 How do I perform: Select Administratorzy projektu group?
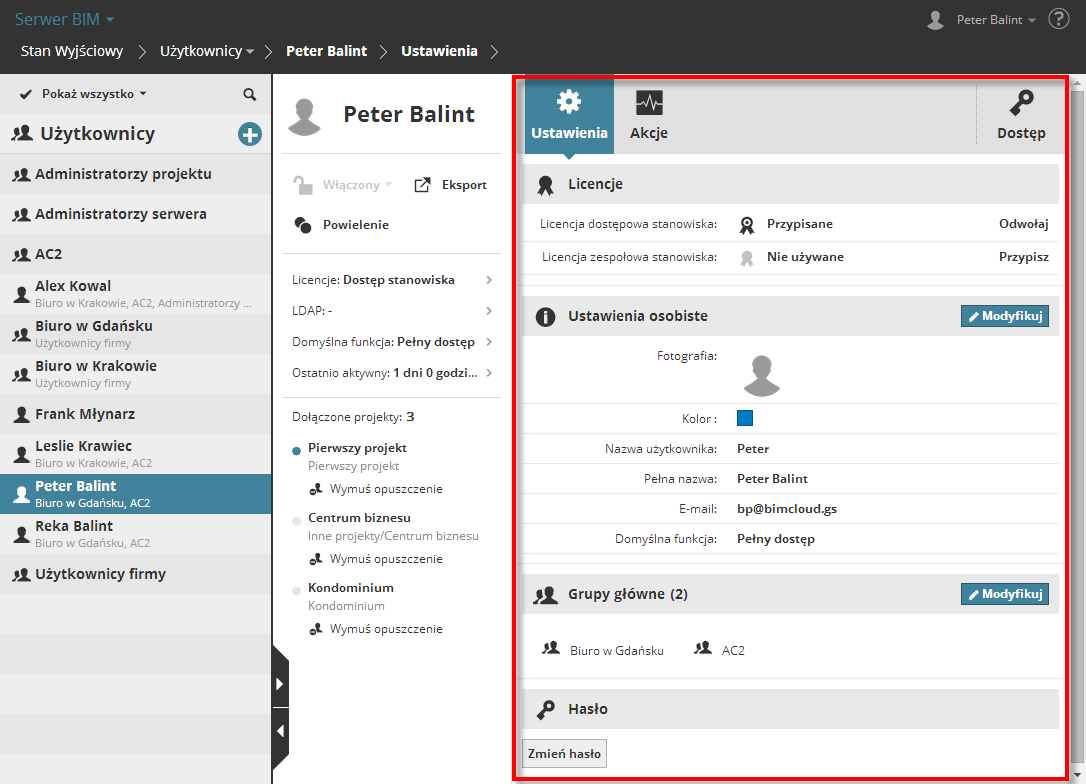pyautogui.click(x=136, y=174)
